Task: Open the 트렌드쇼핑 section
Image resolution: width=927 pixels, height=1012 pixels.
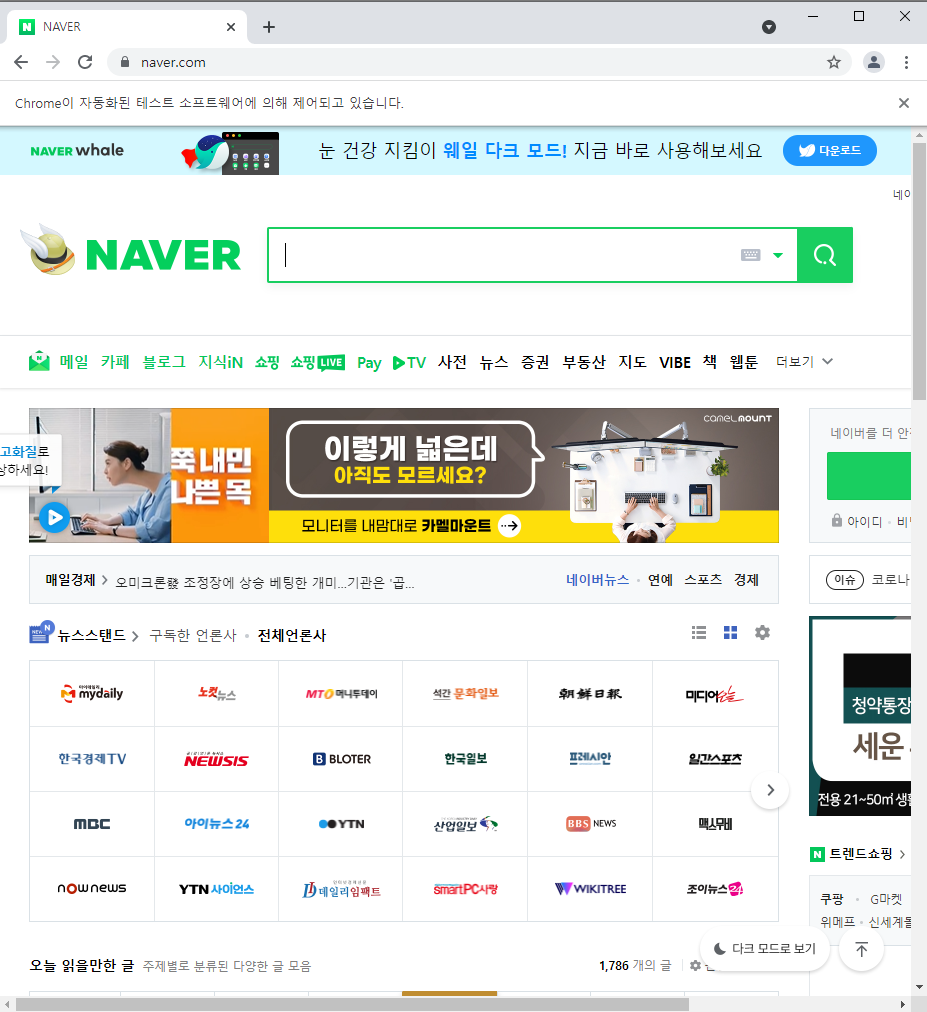Action: [861, 854]
